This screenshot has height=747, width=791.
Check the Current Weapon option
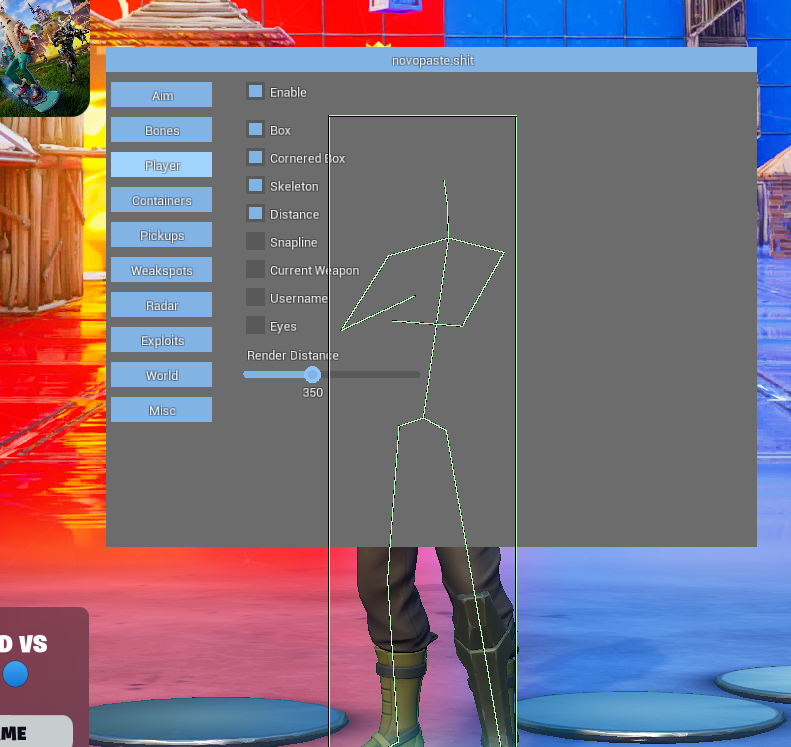(256, 270)
